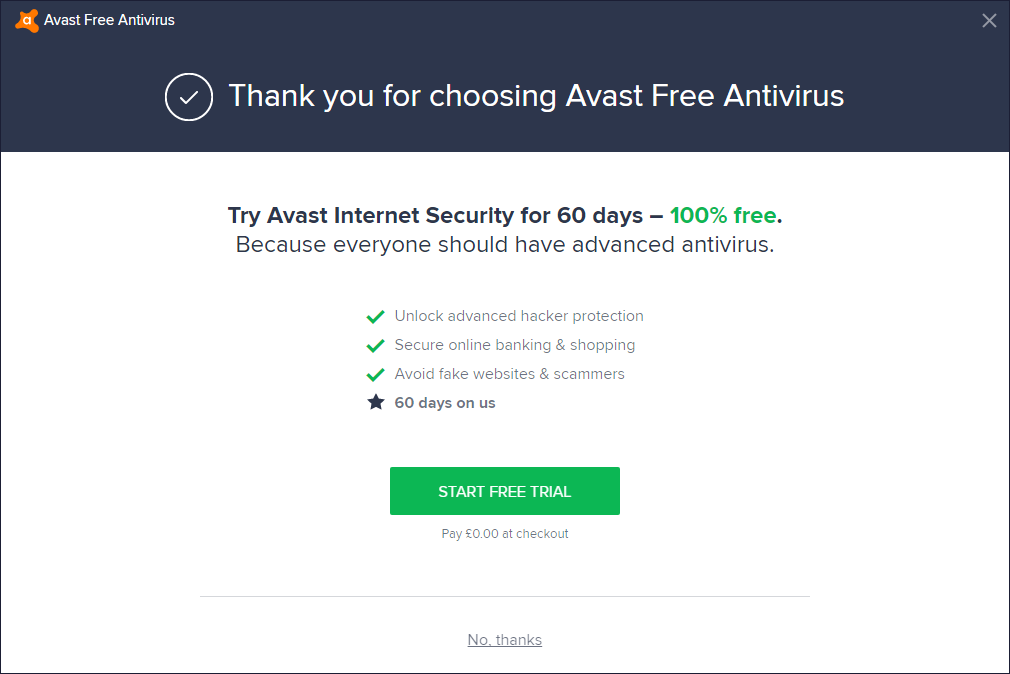Image resolution: width=1010 pixels, height=674 pixels.
Task: Click the green check beside fake websites
Action: tap(375, 375)
